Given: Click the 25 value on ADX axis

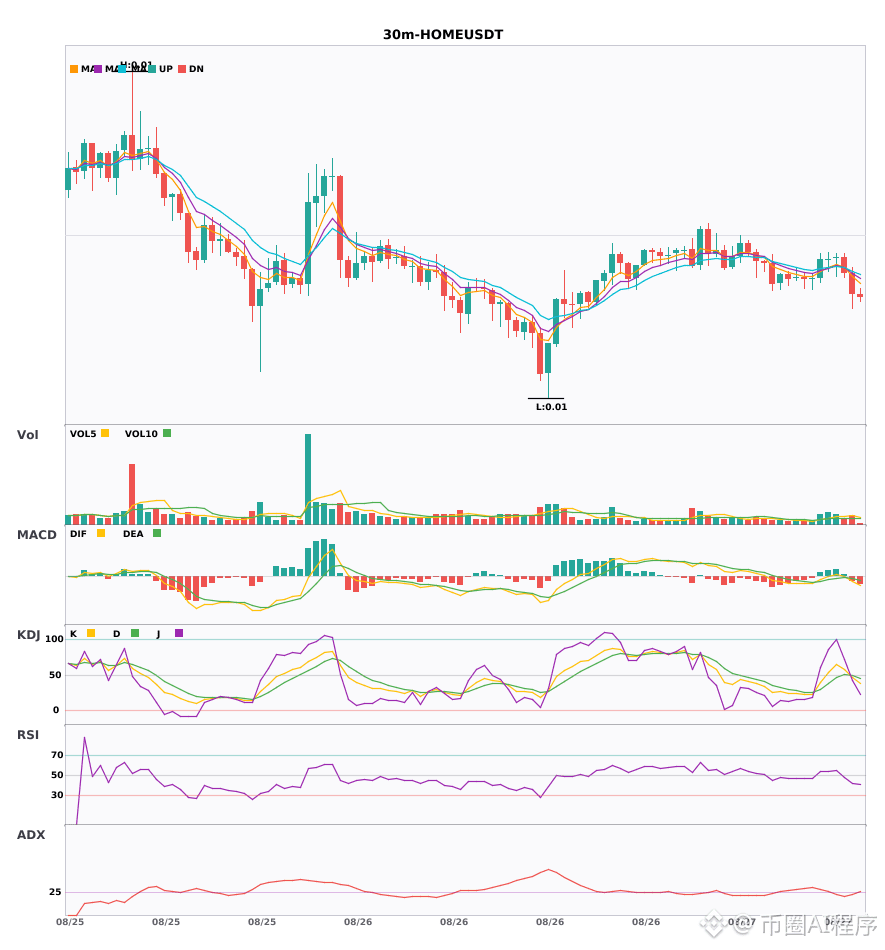Looking at the screenshot, I should point(55,892).
